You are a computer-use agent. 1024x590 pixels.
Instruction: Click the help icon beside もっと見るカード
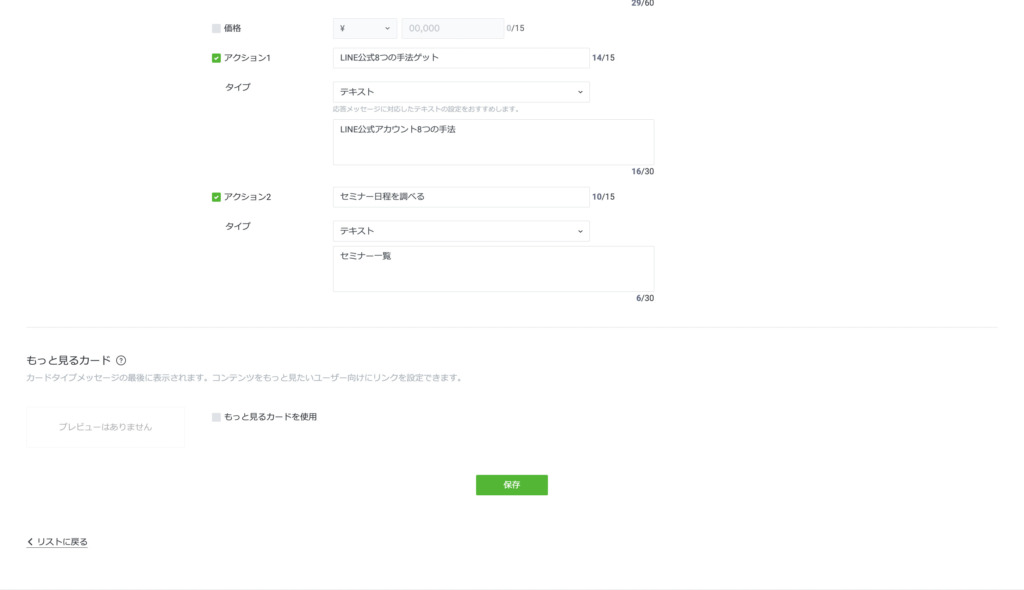pos(121,360)
